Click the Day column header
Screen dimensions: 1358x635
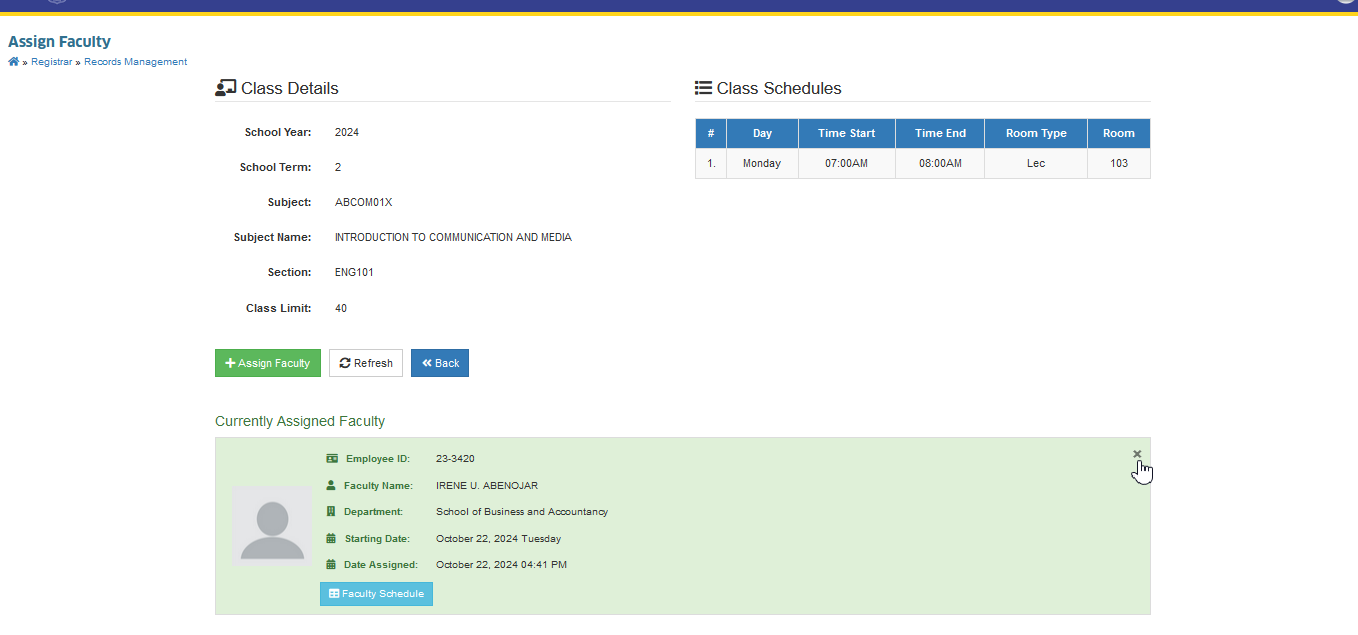(762, 133)
